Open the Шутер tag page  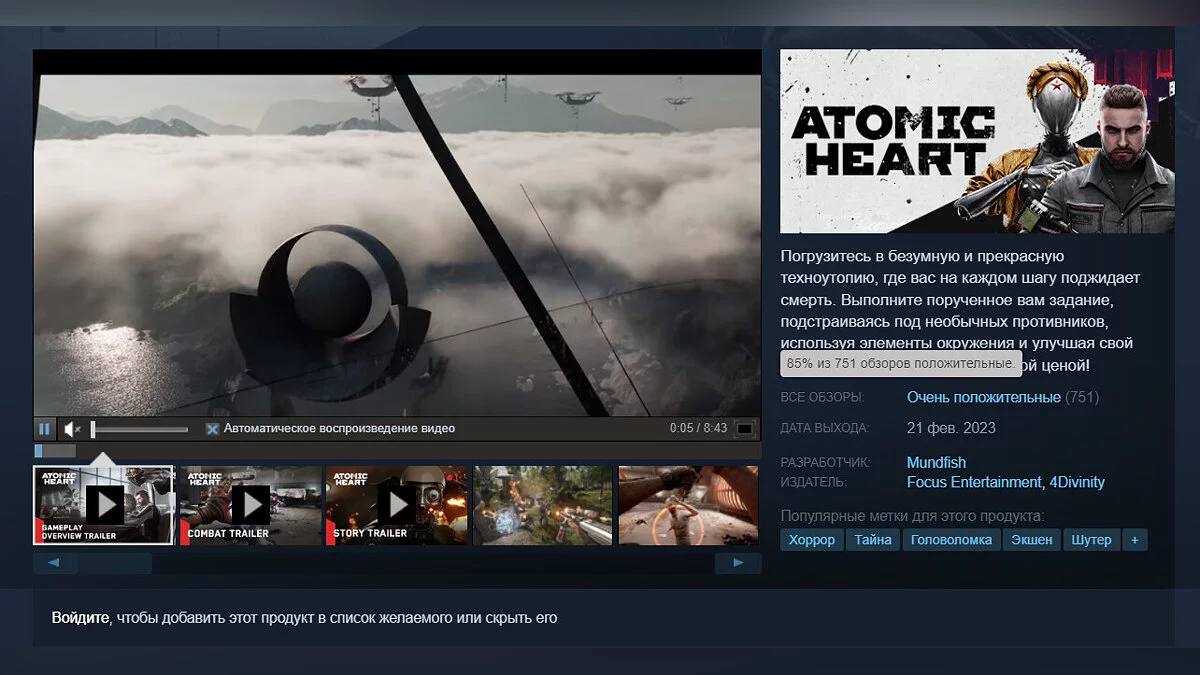(x=1091, y=540)
